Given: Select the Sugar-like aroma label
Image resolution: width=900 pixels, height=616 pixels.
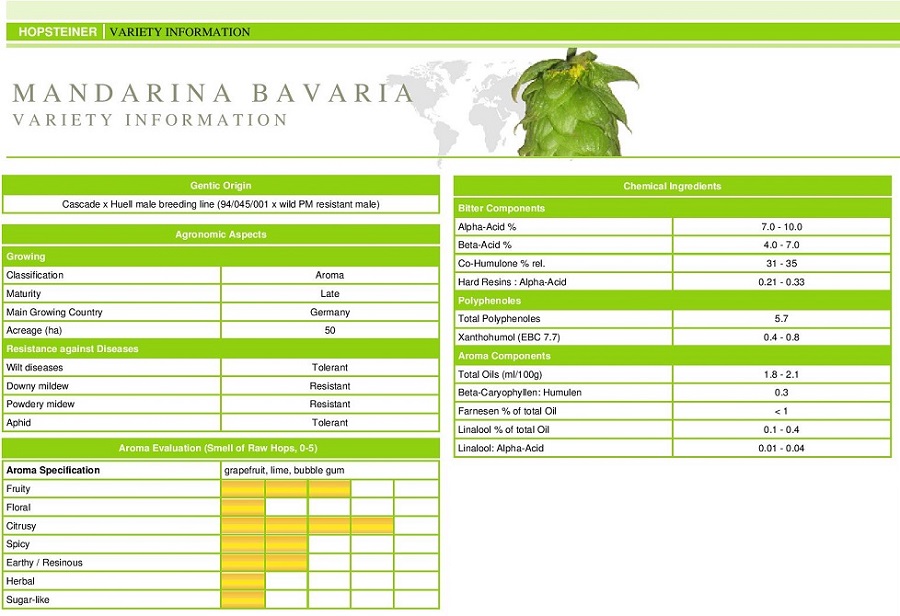Looking at the screenshot, I should (28, 600).
